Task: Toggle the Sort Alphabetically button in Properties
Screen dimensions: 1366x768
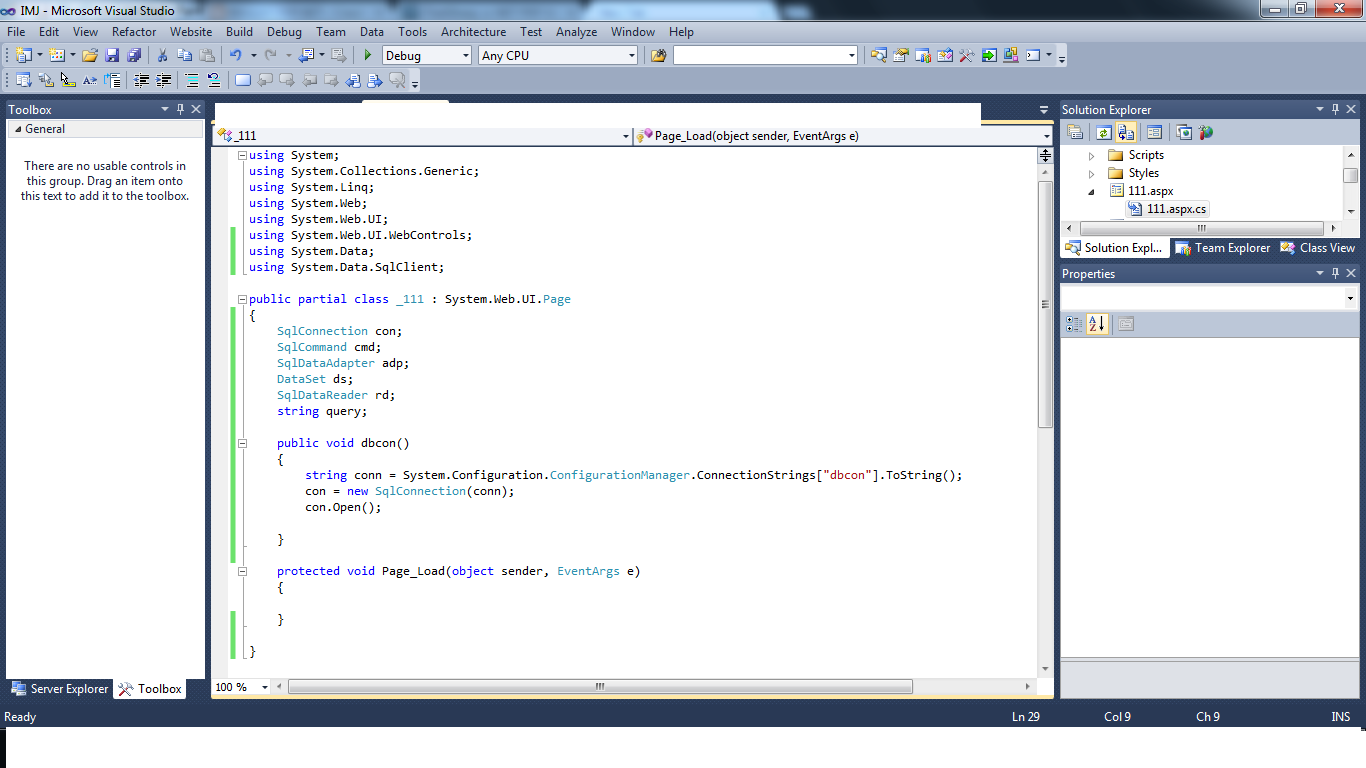Action: pyautogui.click(x=1097, y=322)
